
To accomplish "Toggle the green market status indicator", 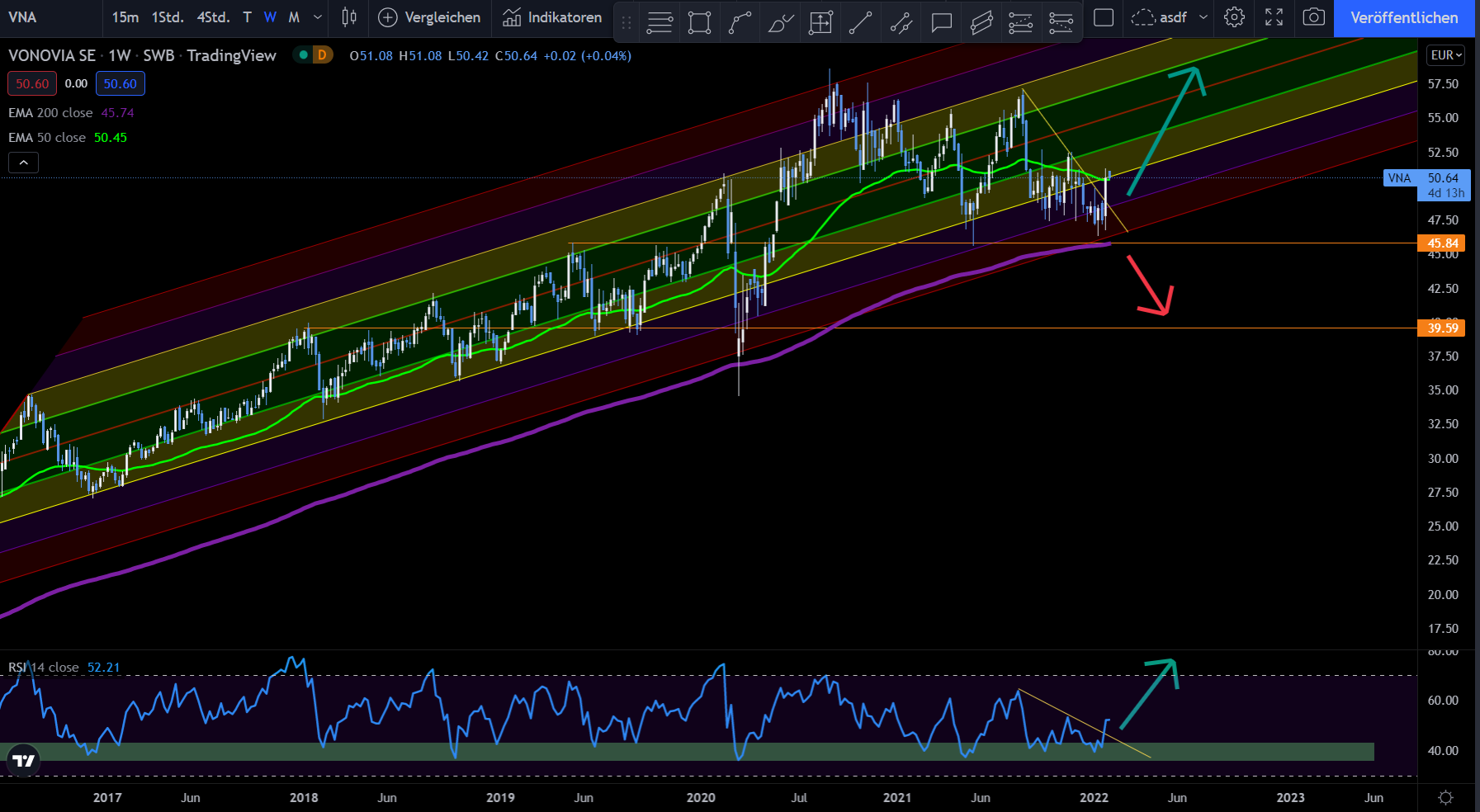I will tap(304, 55).
